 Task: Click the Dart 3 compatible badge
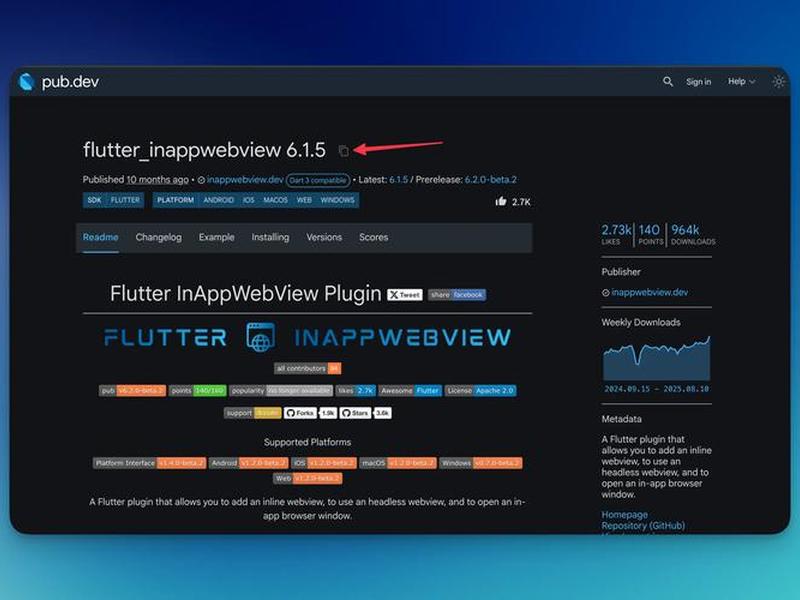click(318, 180)
